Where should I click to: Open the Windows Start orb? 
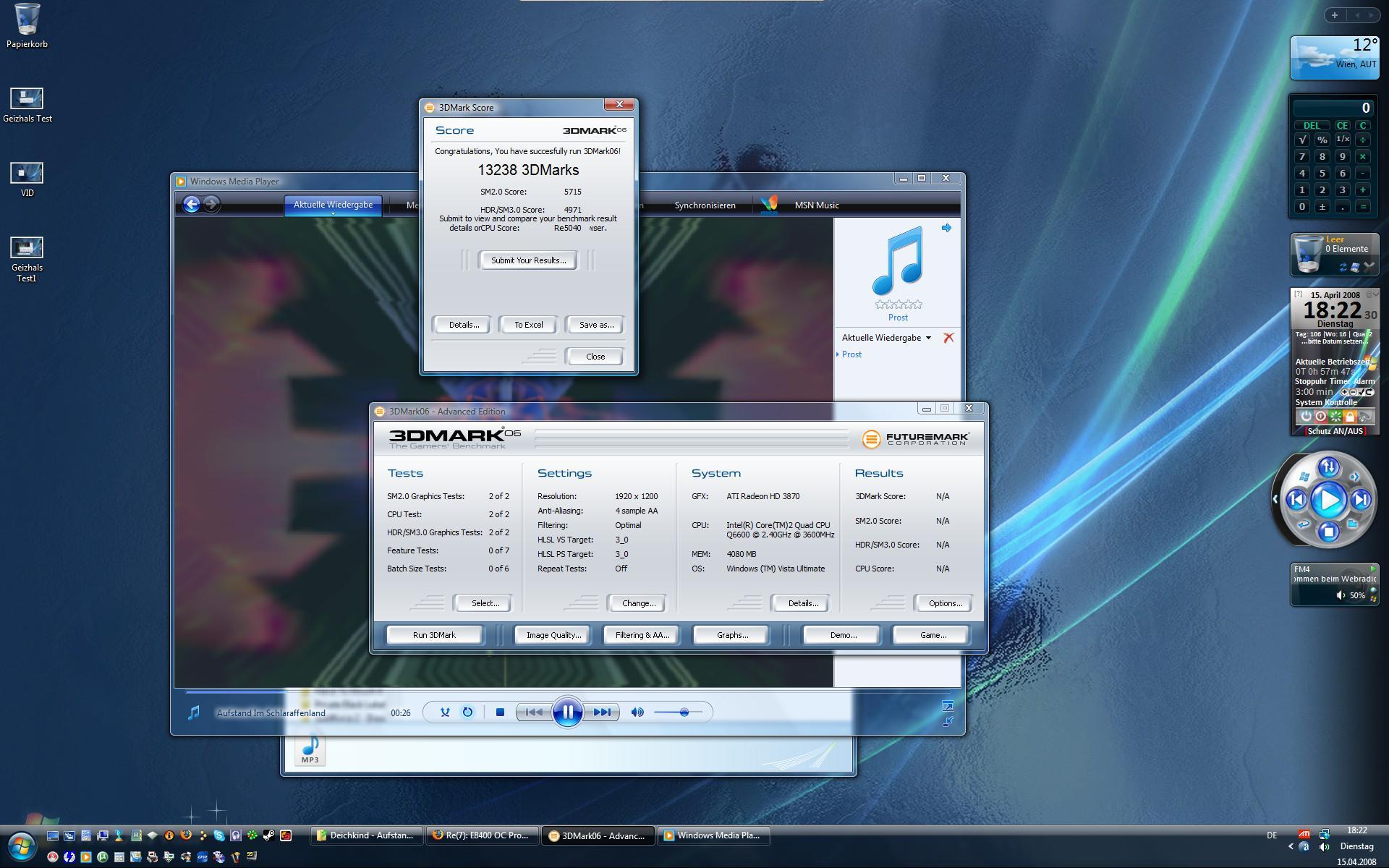(x=21, y=846)
